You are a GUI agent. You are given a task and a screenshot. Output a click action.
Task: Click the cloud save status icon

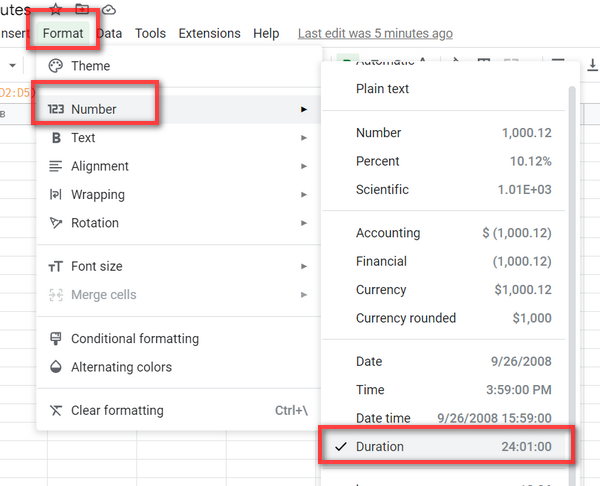click(x=109, y=9)
